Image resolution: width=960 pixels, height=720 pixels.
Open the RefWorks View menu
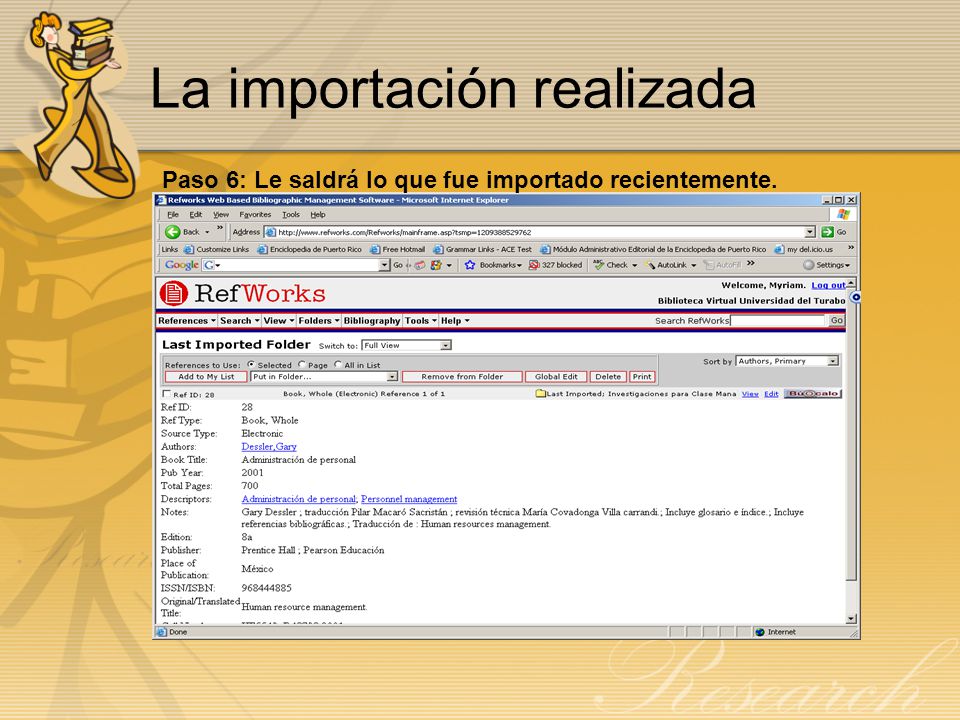(x=279, y=321)
